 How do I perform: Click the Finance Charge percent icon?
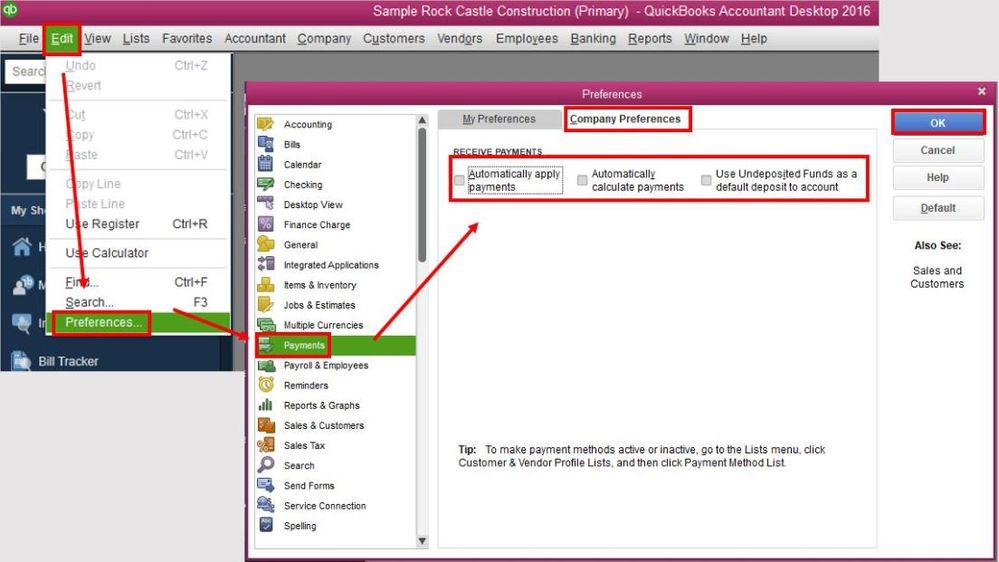click(x=266, y=224)
